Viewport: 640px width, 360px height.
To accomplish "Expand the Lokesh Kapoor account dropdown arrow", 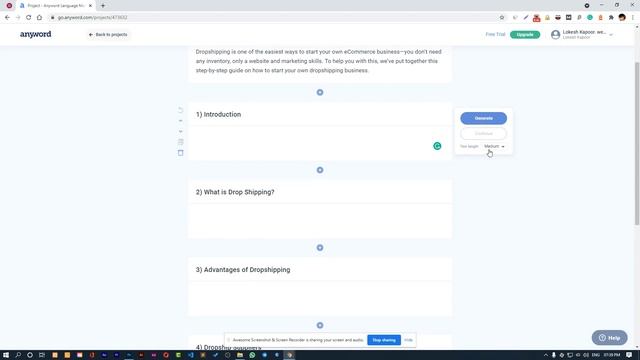I will pos(611,35).
